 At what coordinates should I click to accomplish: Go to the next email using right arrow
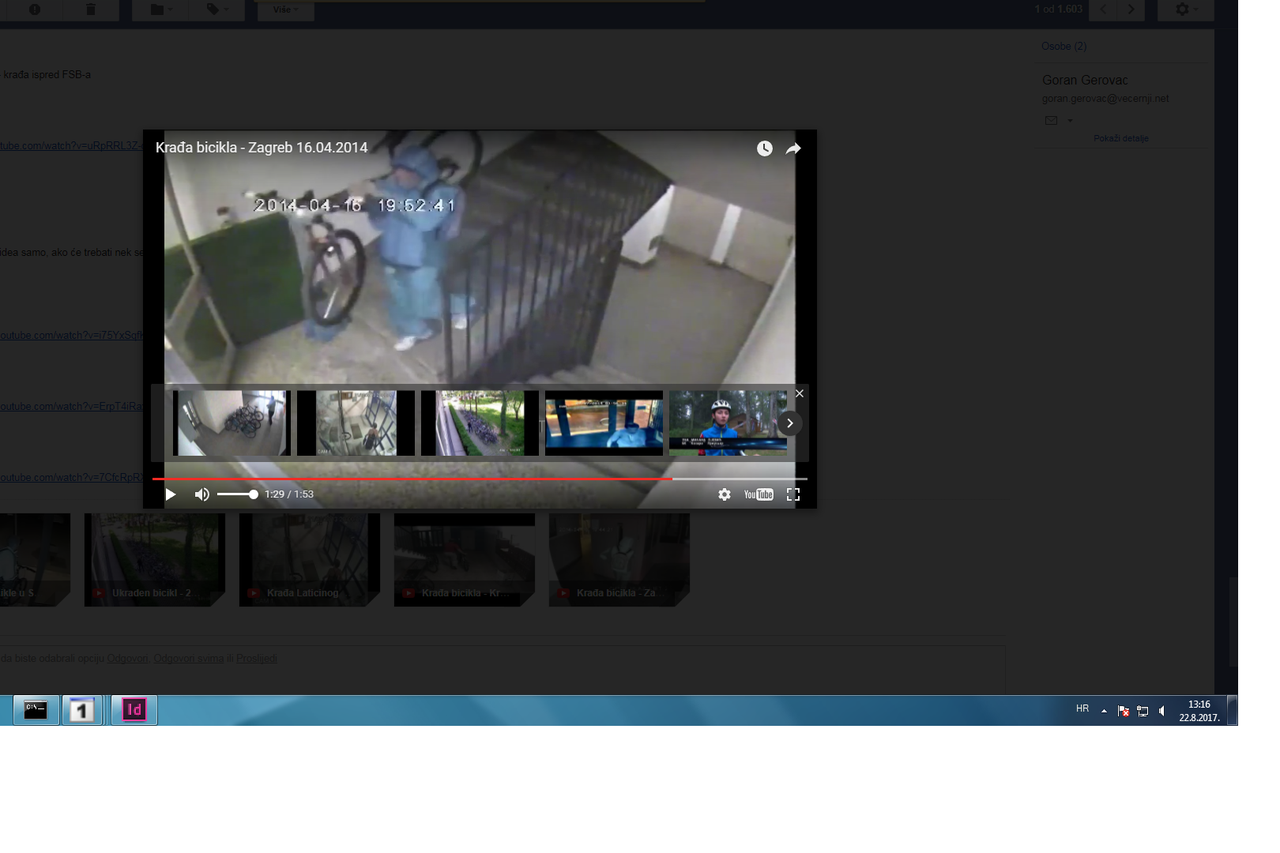tap(1131, 10)
